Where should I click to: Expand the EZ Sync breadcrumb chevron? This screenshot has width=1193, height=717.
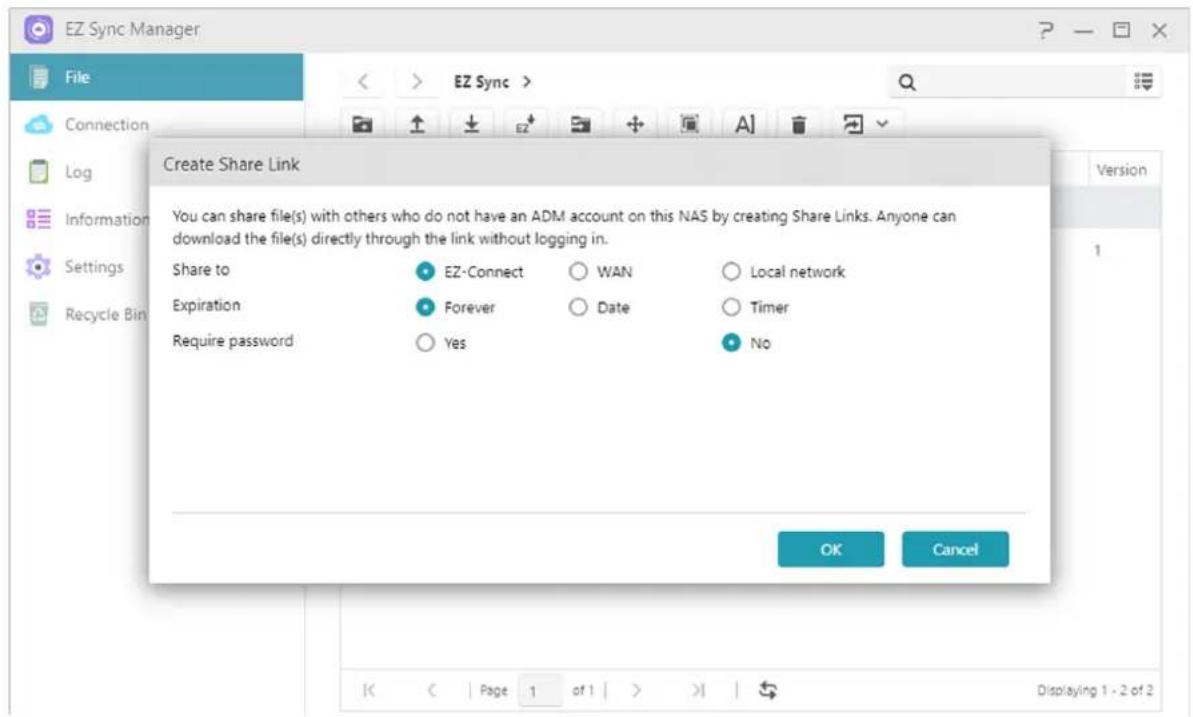(x=526, y=81)
